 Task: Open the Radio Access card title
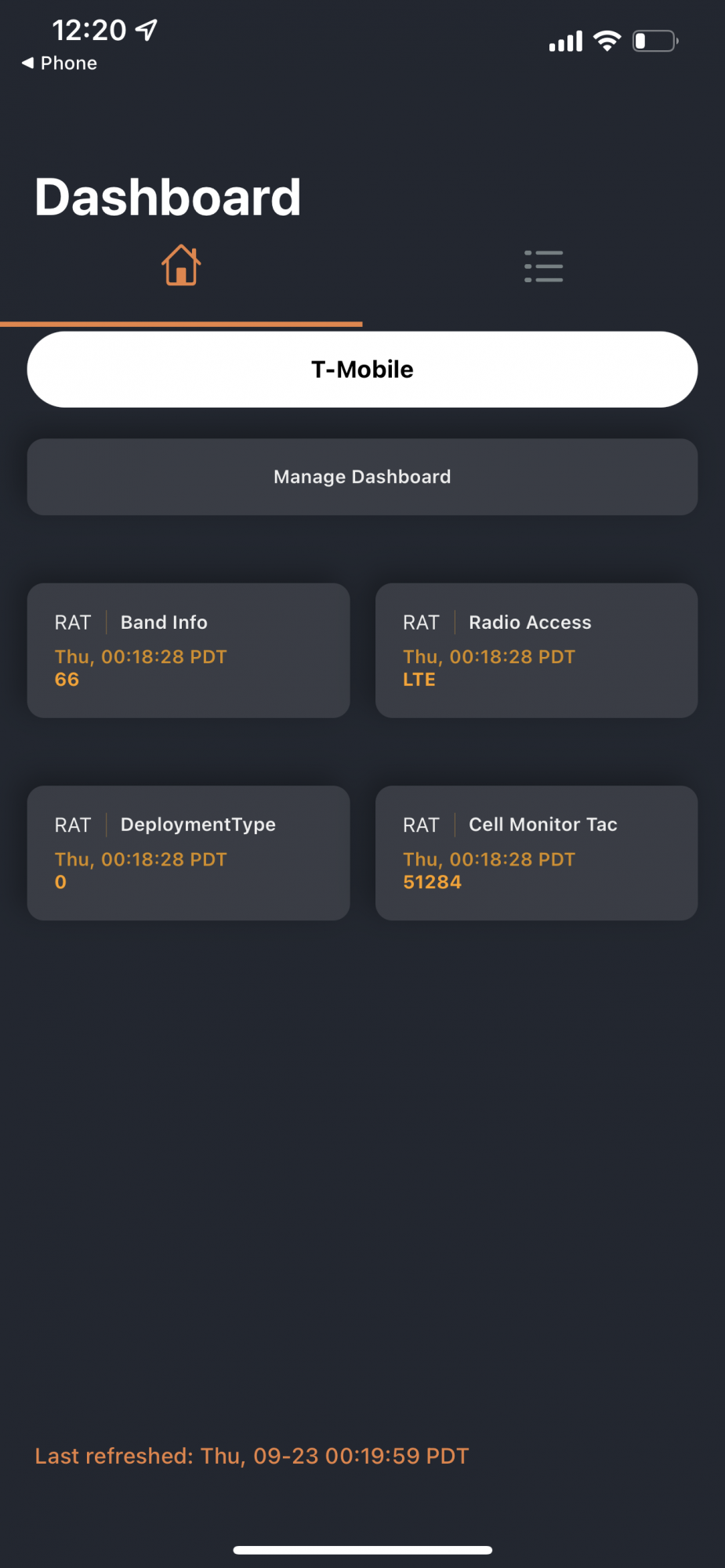coord(530,622)
